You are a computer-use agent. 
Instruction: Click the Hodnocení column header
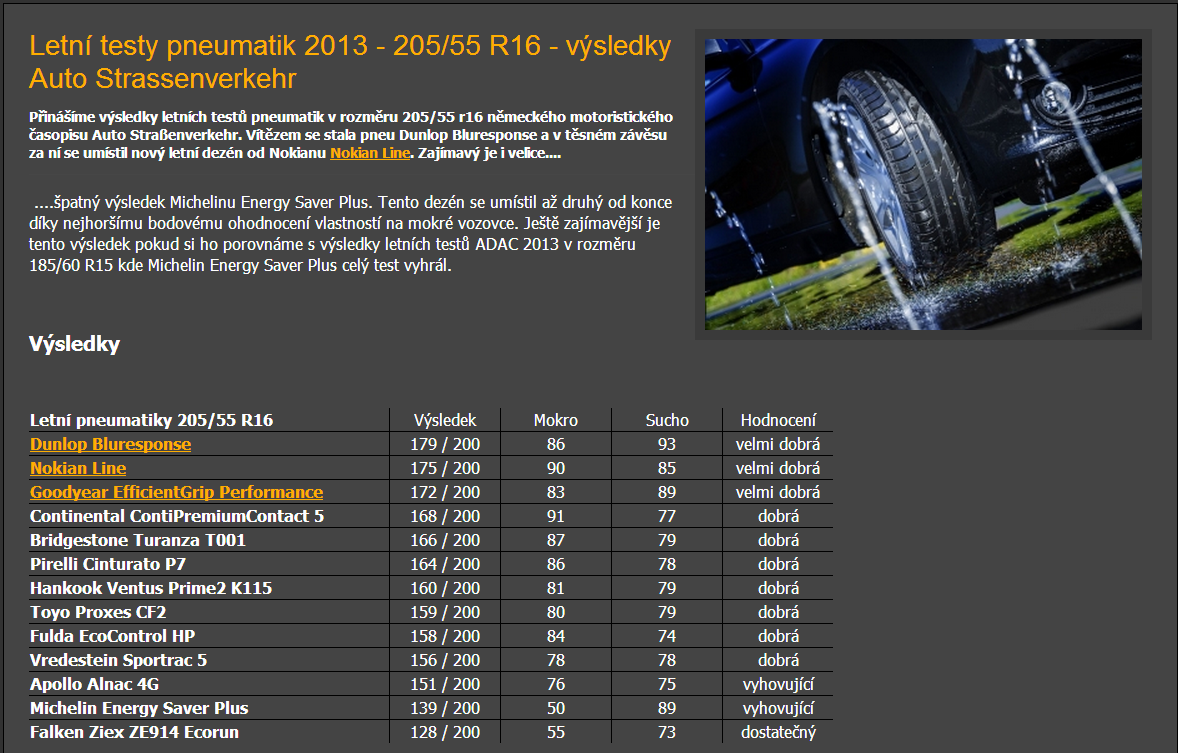tap(778, 420)
